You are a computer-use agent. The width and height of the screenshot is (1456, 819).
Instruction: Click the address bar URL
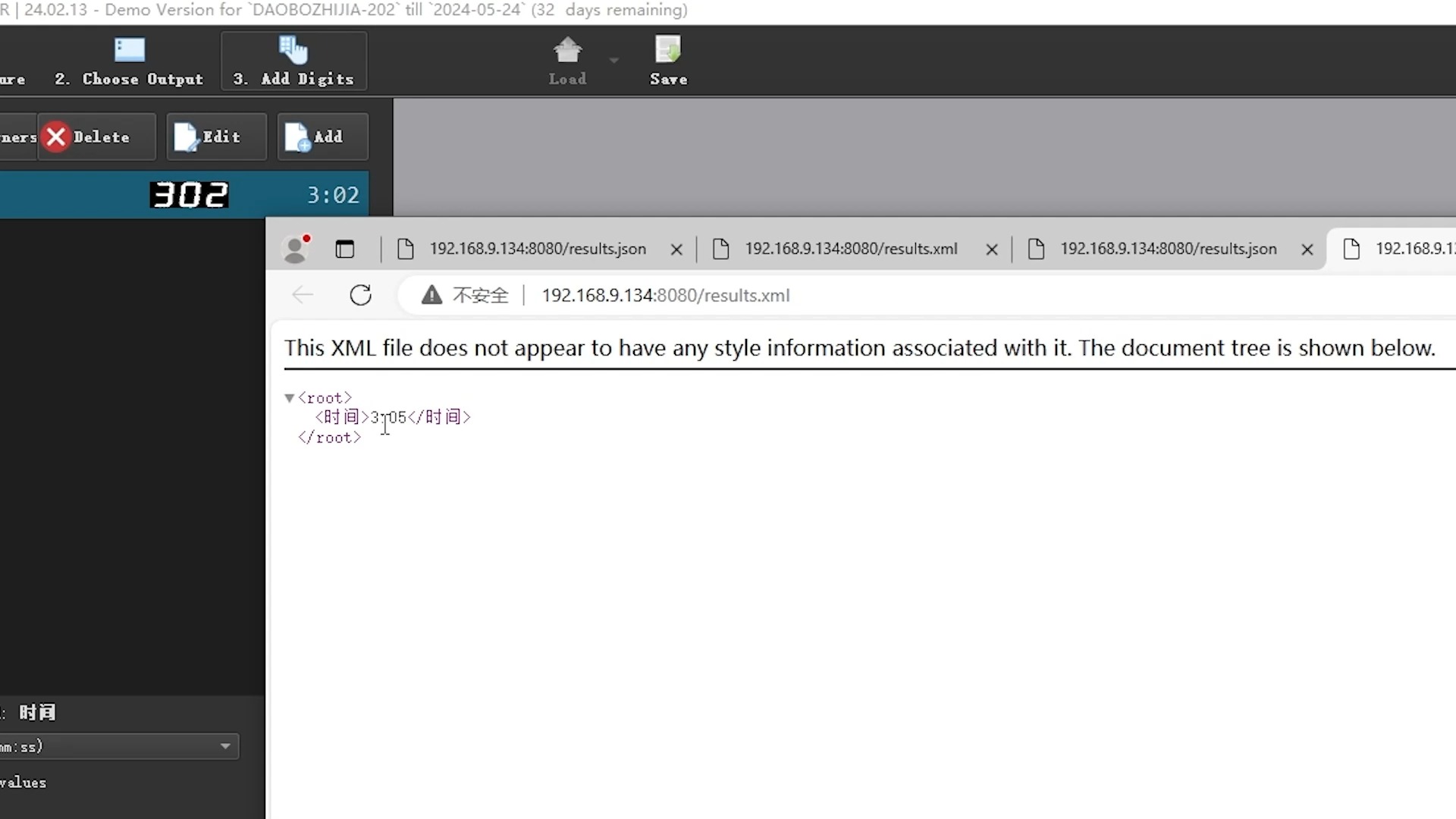pyautogui.click(x=666, y=296)
